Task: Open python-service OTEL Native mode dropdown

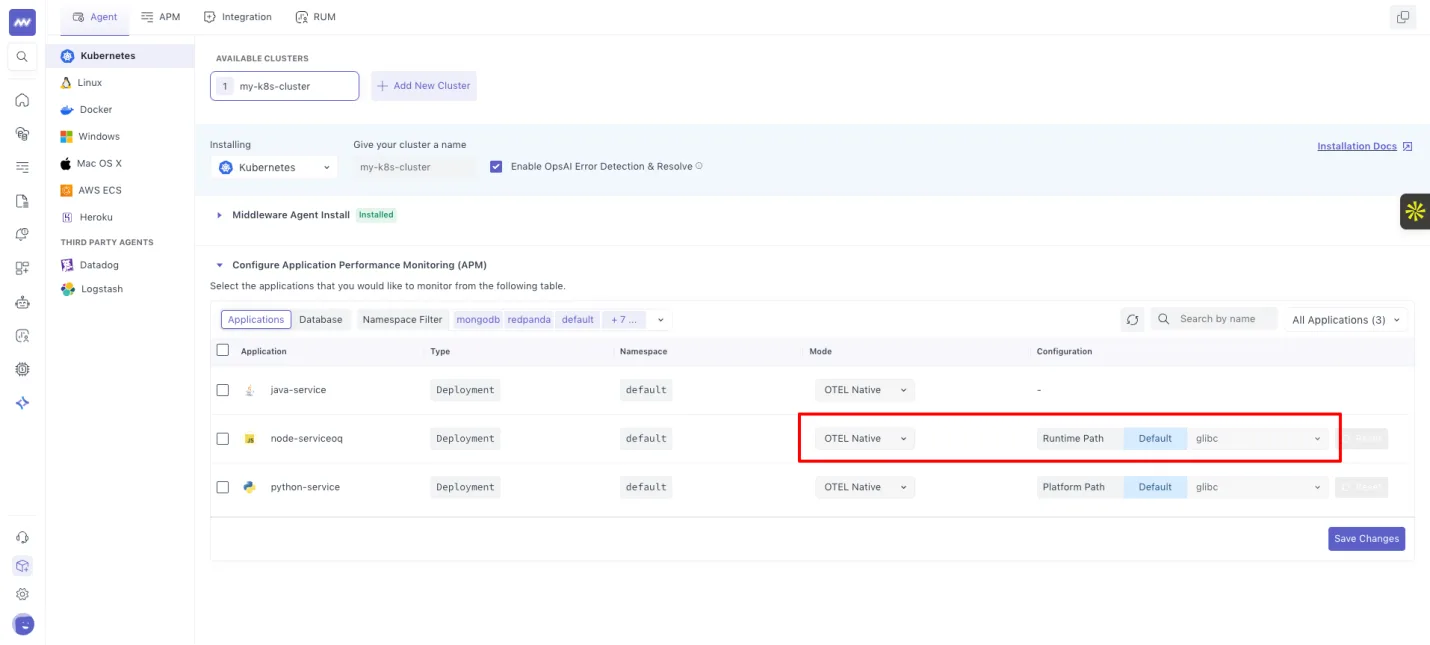Action: pyautogui.click(x=865, y=487)
